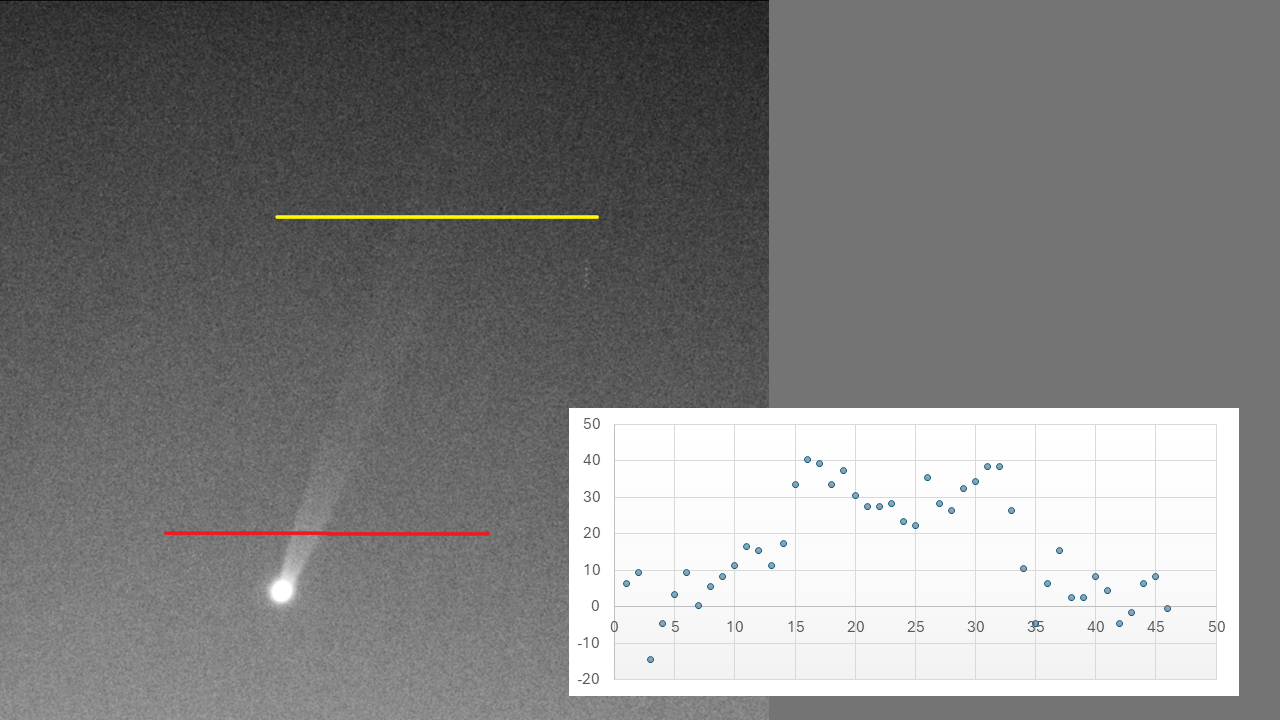Image resolution: width=1280 pixels, height=720 pixels.
Task: Click the data point at x=25 near 22
Action: (915, 525)
